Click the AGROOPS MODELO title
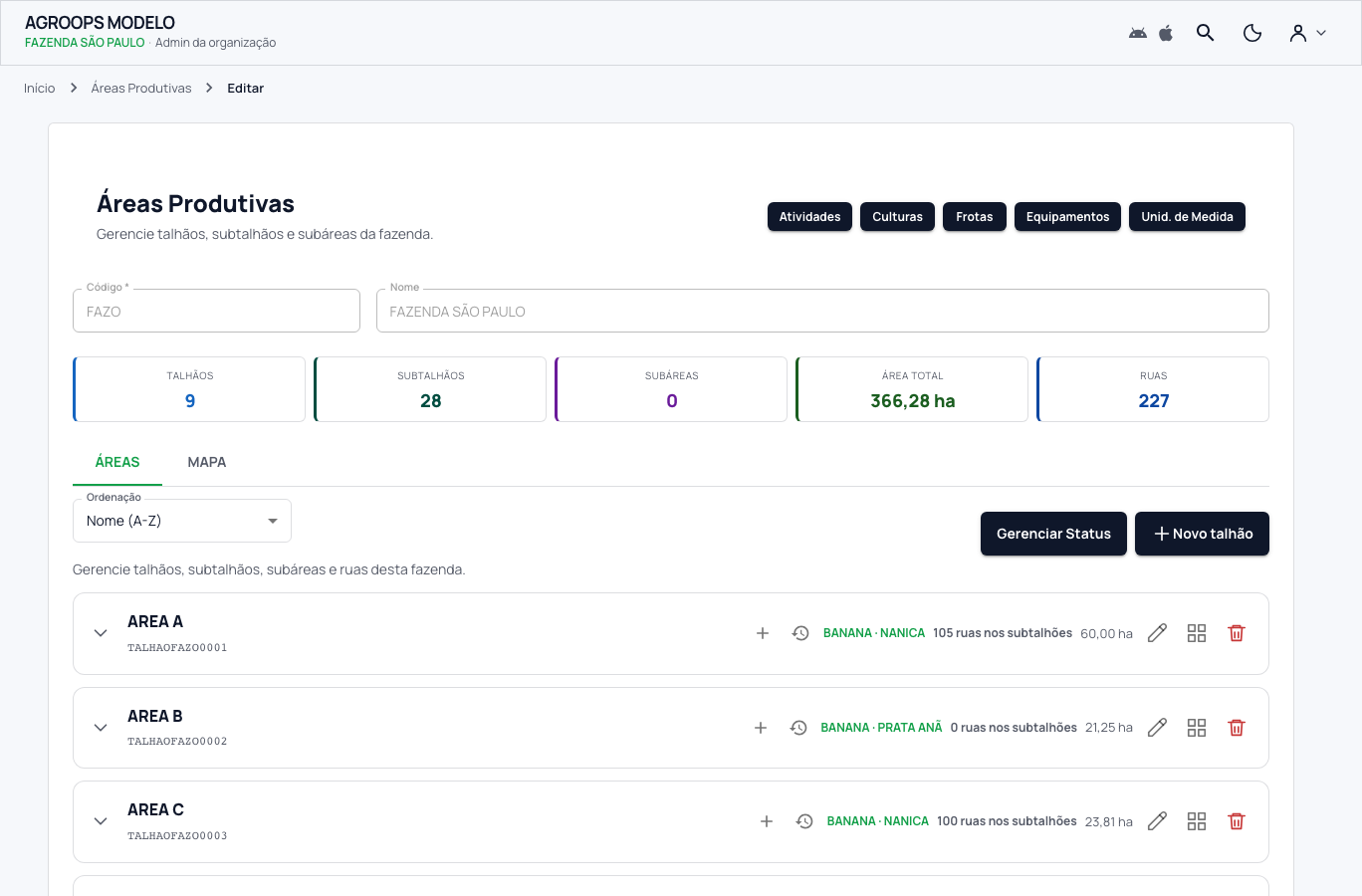This screenshot has width=1362, height=896. click(100, 23)
